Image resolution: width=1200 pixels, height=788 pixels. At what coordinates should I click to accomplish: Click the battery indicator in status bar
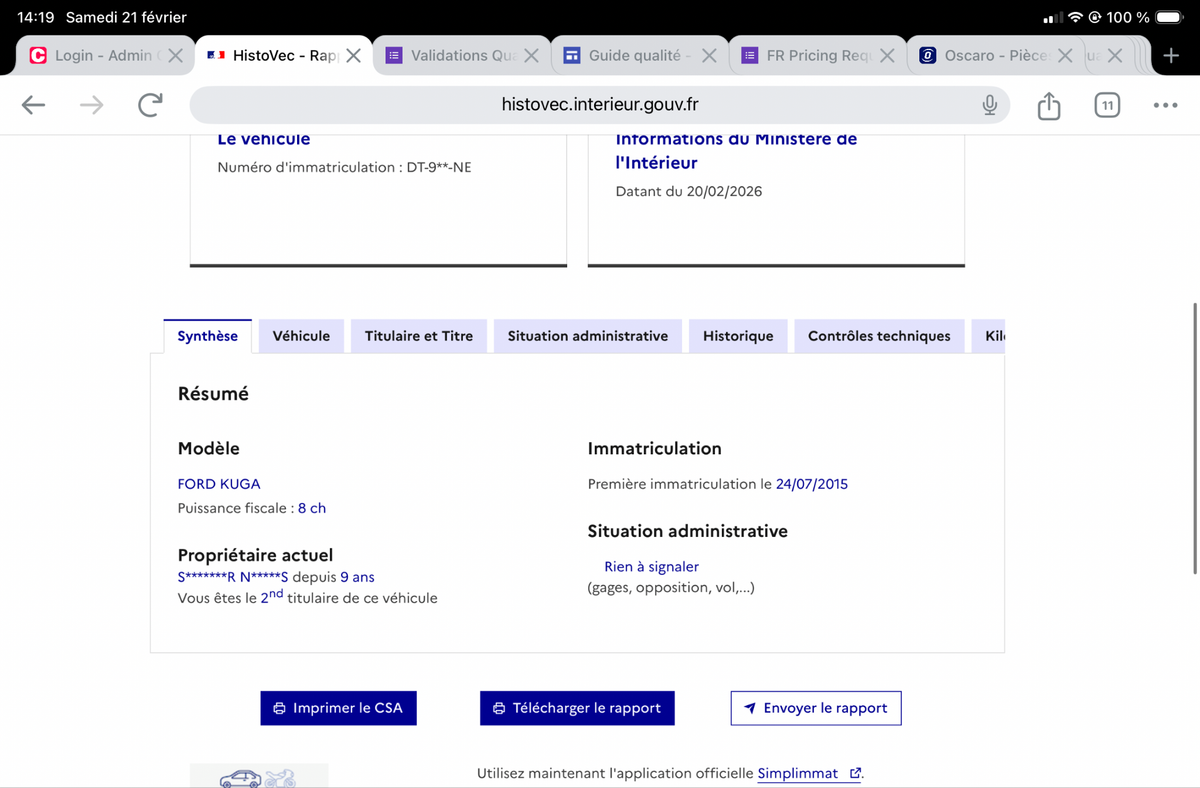[1169, 17]
